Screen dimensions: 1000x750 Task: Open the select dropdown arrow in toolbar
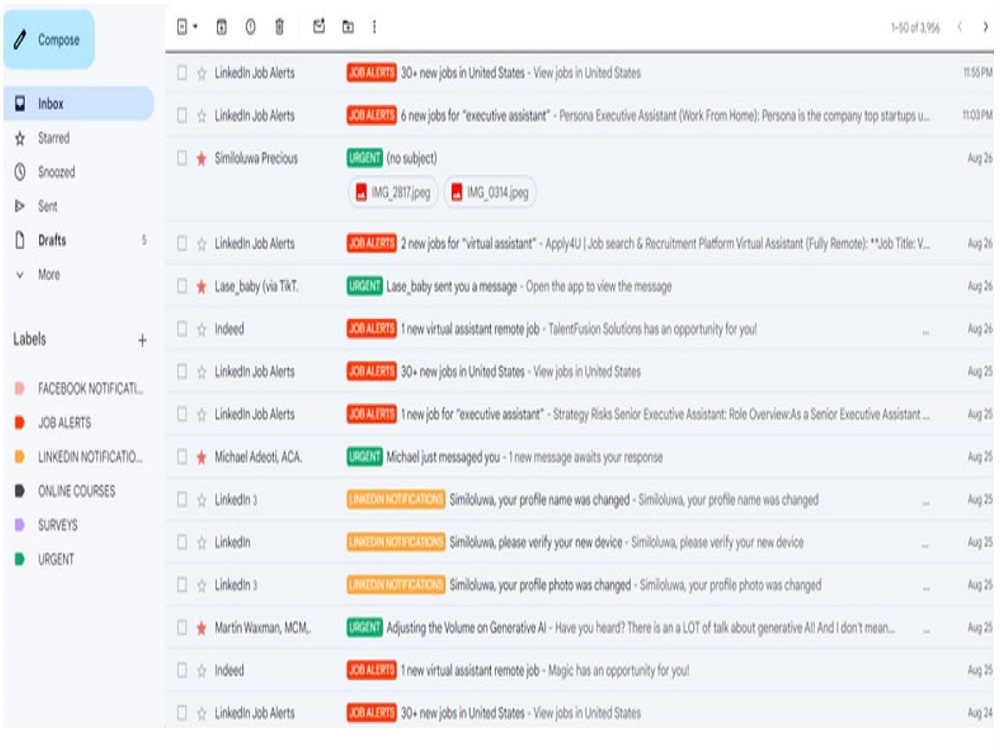tap(195, 27)
